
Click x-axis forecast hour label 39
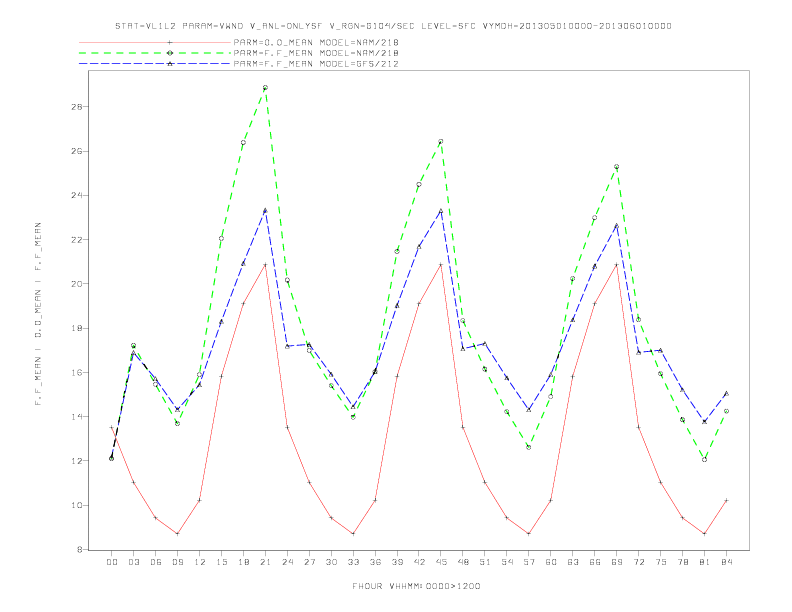(397, 562)
